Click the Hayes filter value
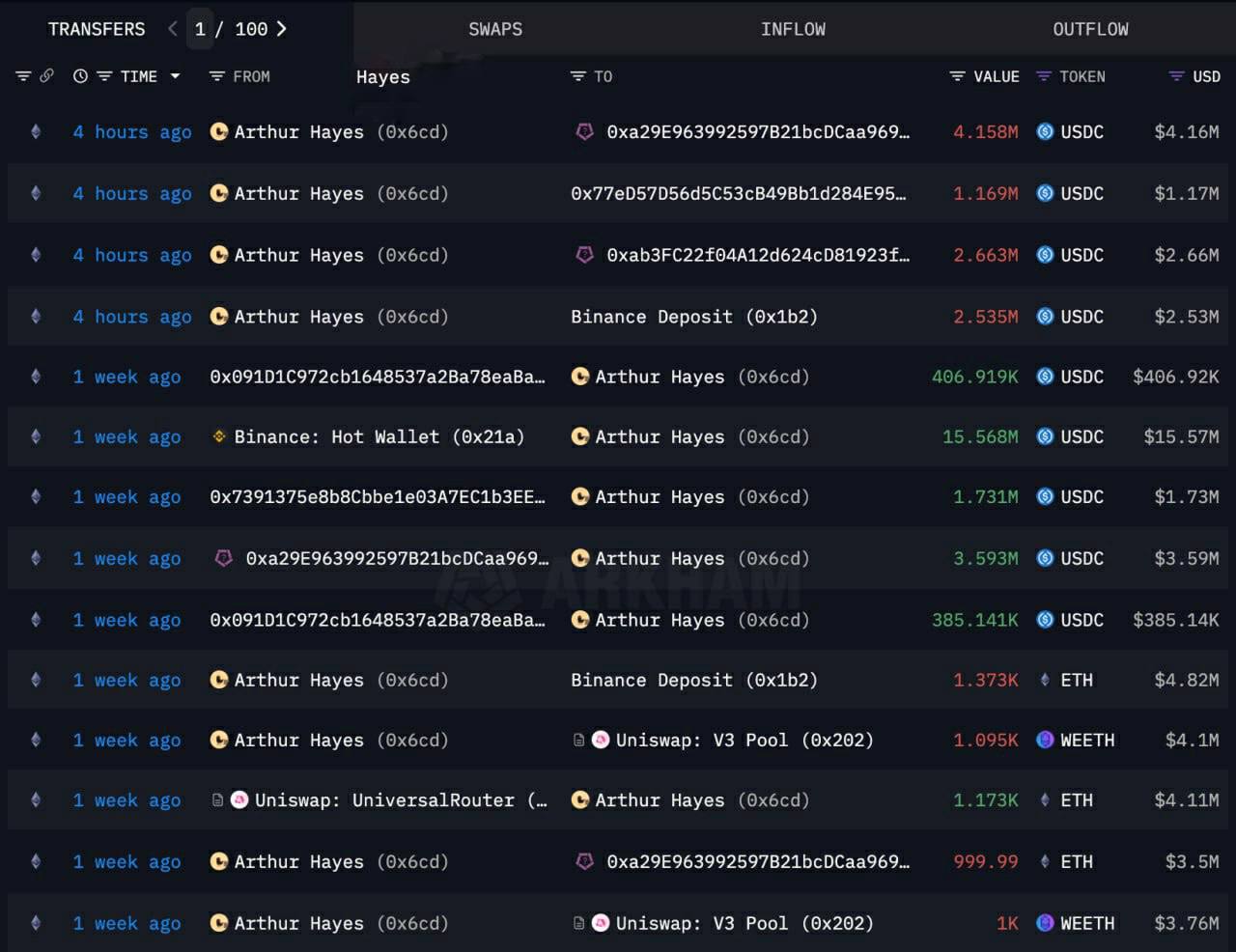Viewport: 1236px width, 952px height. coord(382,77)
